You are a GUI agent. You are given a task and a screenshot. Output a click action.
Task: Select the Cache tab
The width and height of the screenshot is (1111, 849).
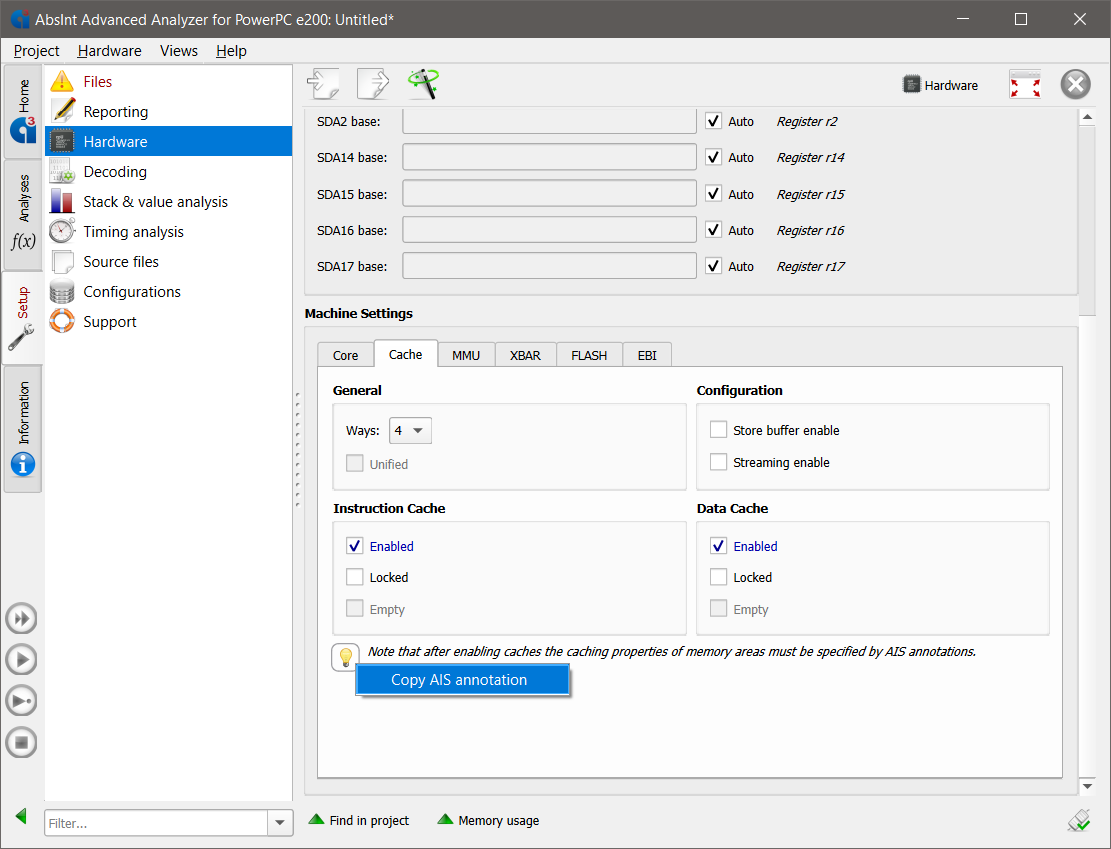click(x=405, y=354)
